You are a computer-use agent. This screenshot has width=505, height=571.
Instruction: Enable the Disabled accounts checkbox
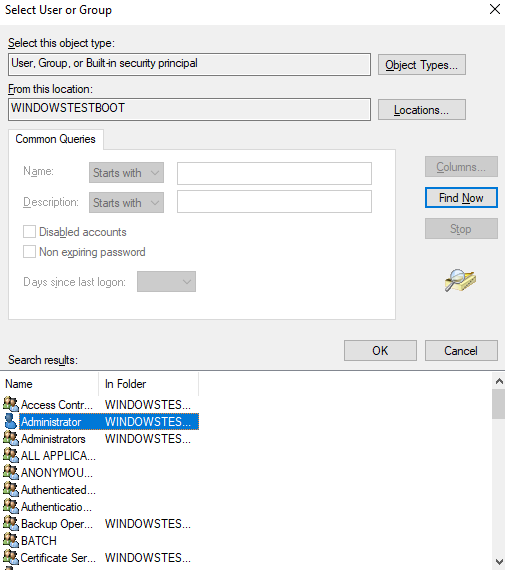[x=29, y=232]
